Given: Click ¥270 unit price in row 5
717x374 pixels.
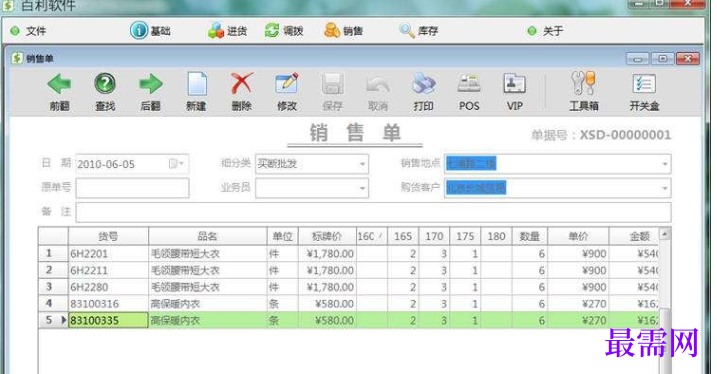Looking at the screenshot, I should [x=578, y=321].
